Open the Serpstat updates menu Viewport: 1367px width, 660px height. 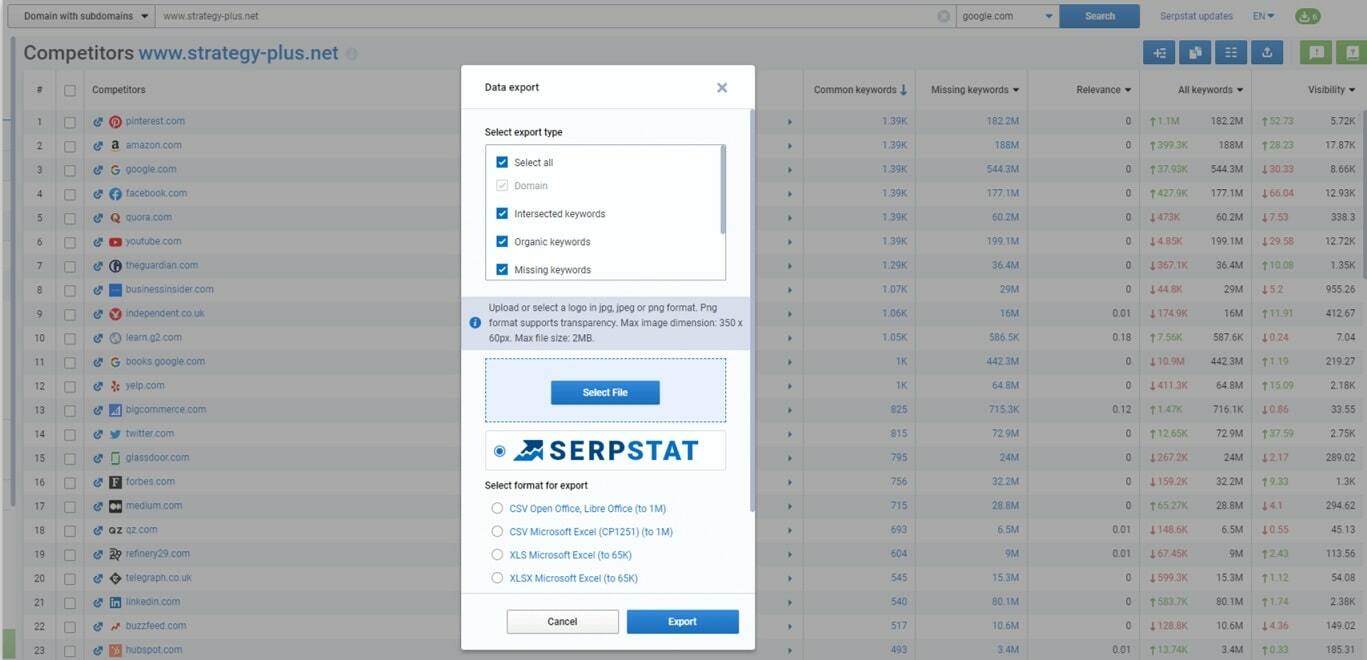tap(1196, 16)
